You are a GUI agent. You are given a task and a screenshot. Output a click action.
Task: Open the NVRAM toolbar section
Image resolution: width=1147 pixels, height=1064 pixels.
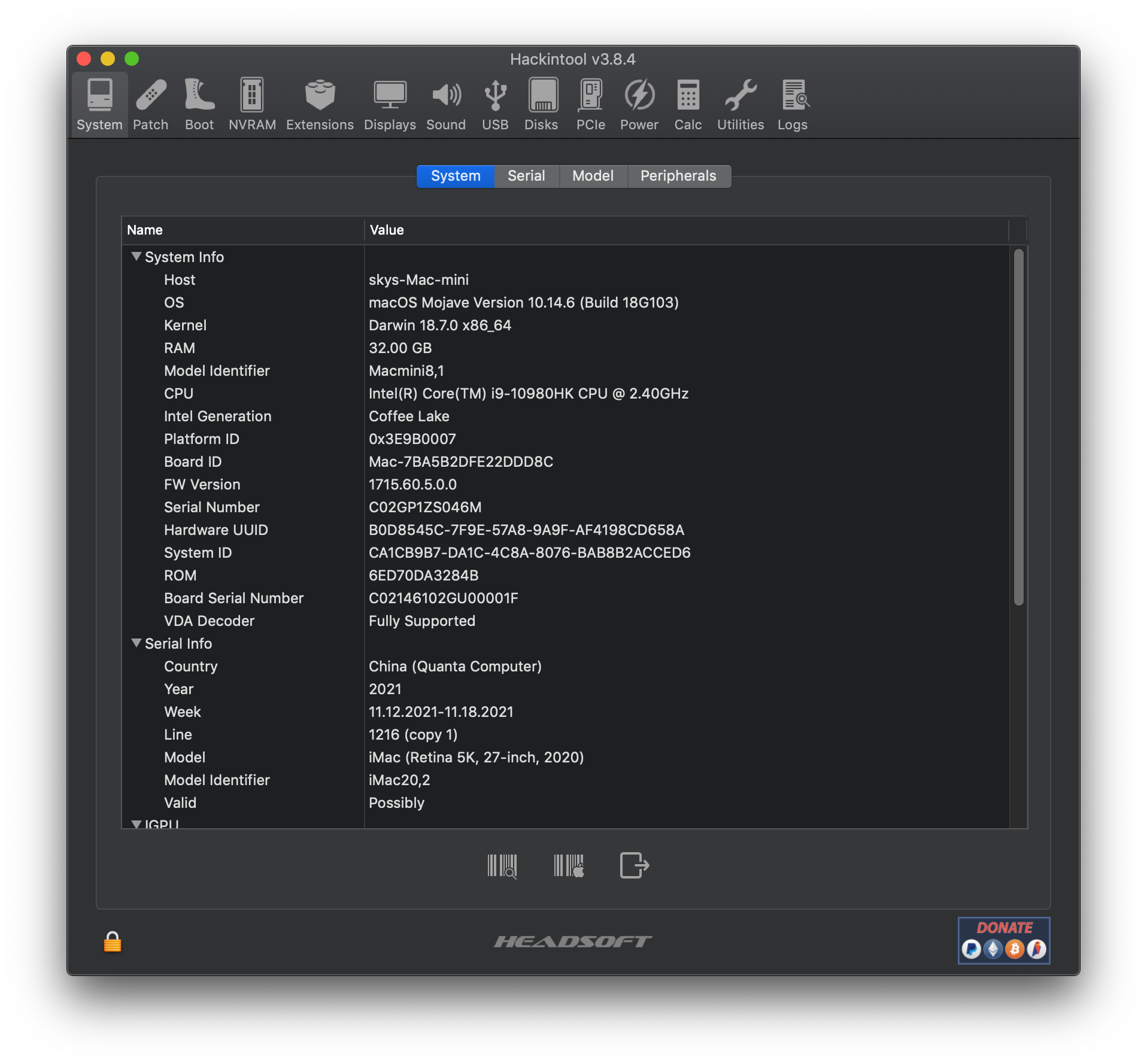coord(252,104)
